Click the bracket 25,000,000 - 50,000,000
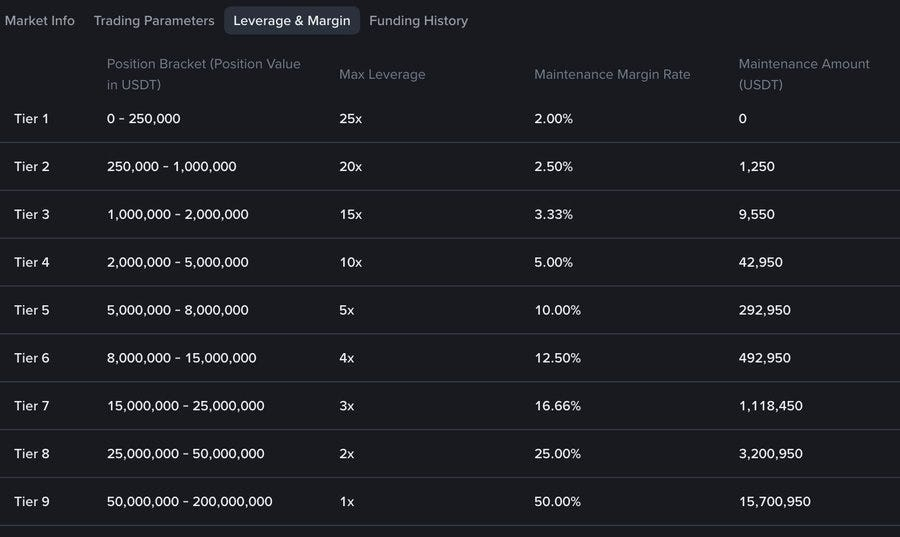Viewport: 900px width, 537px height. click(185, 454)
